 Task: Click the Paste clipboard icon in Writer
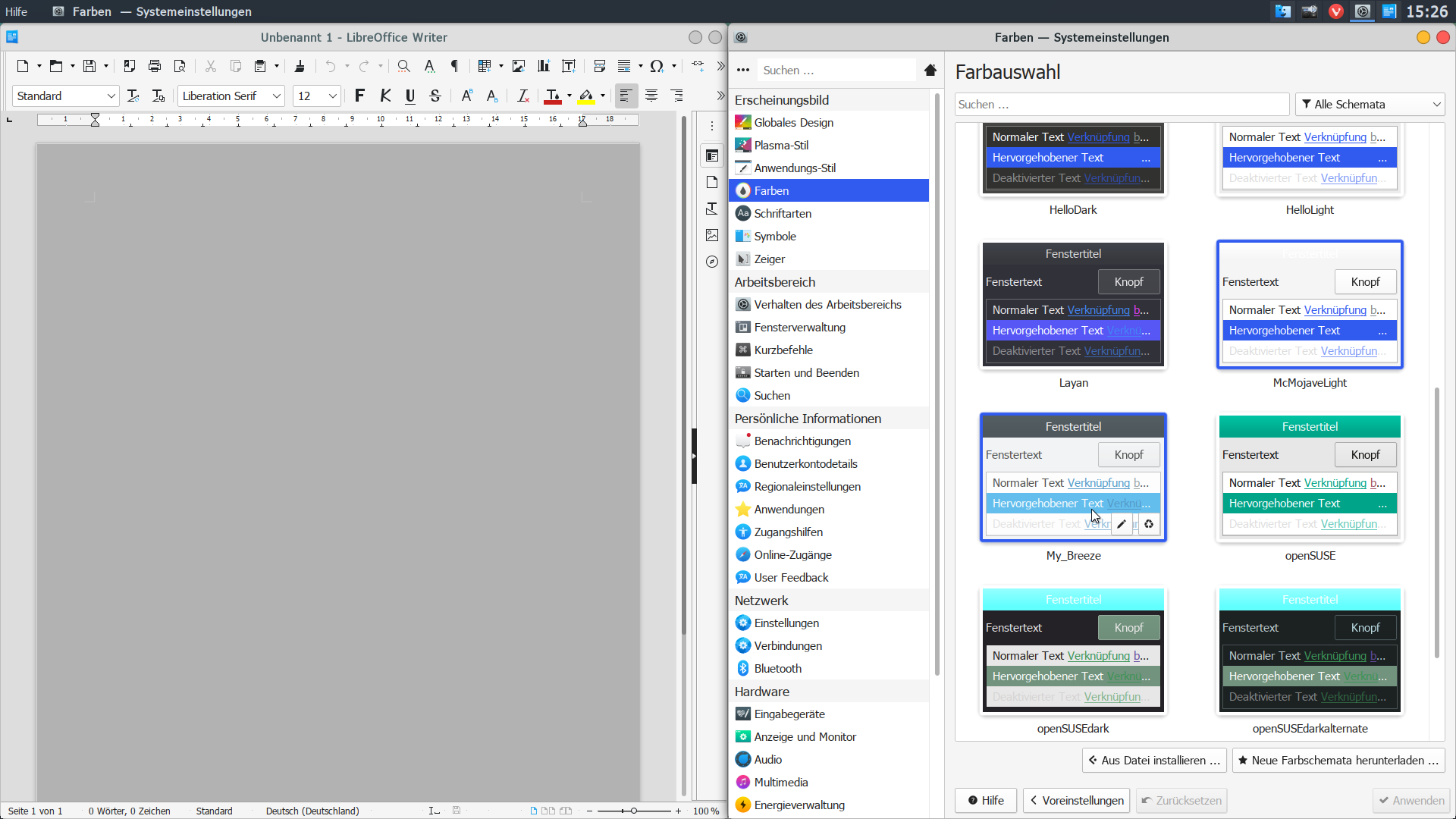coord(260,66)
